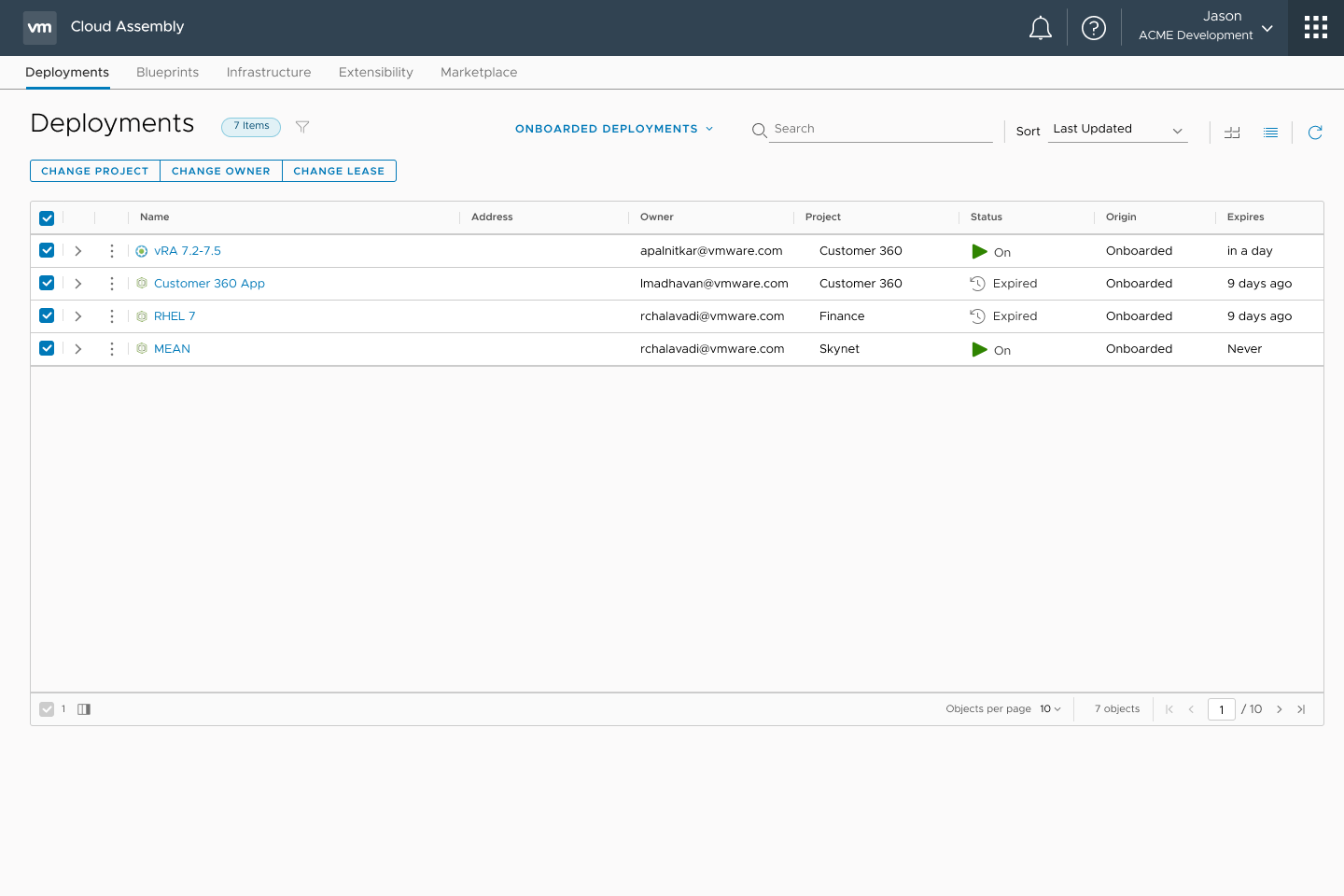1344x896 pixels.
Task: Open the deployments filter funnel icon
Action: [x=302, y=127]
